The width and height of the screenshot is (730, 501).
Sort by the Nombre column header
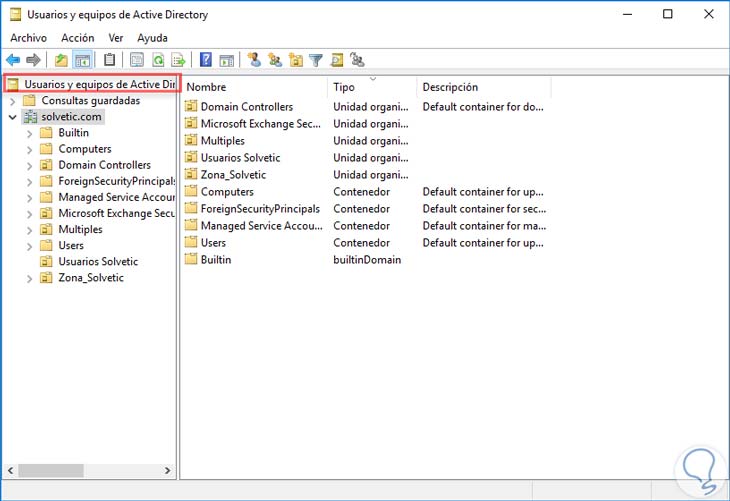click(255, 87)
